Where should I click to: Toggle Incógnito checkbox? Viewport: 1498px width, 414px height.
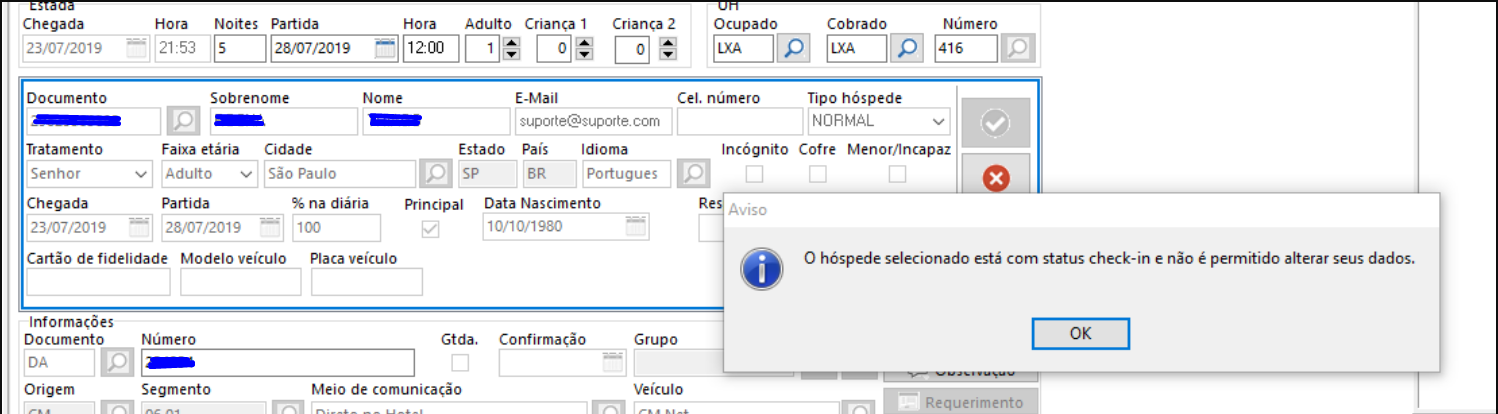point(754,174)
